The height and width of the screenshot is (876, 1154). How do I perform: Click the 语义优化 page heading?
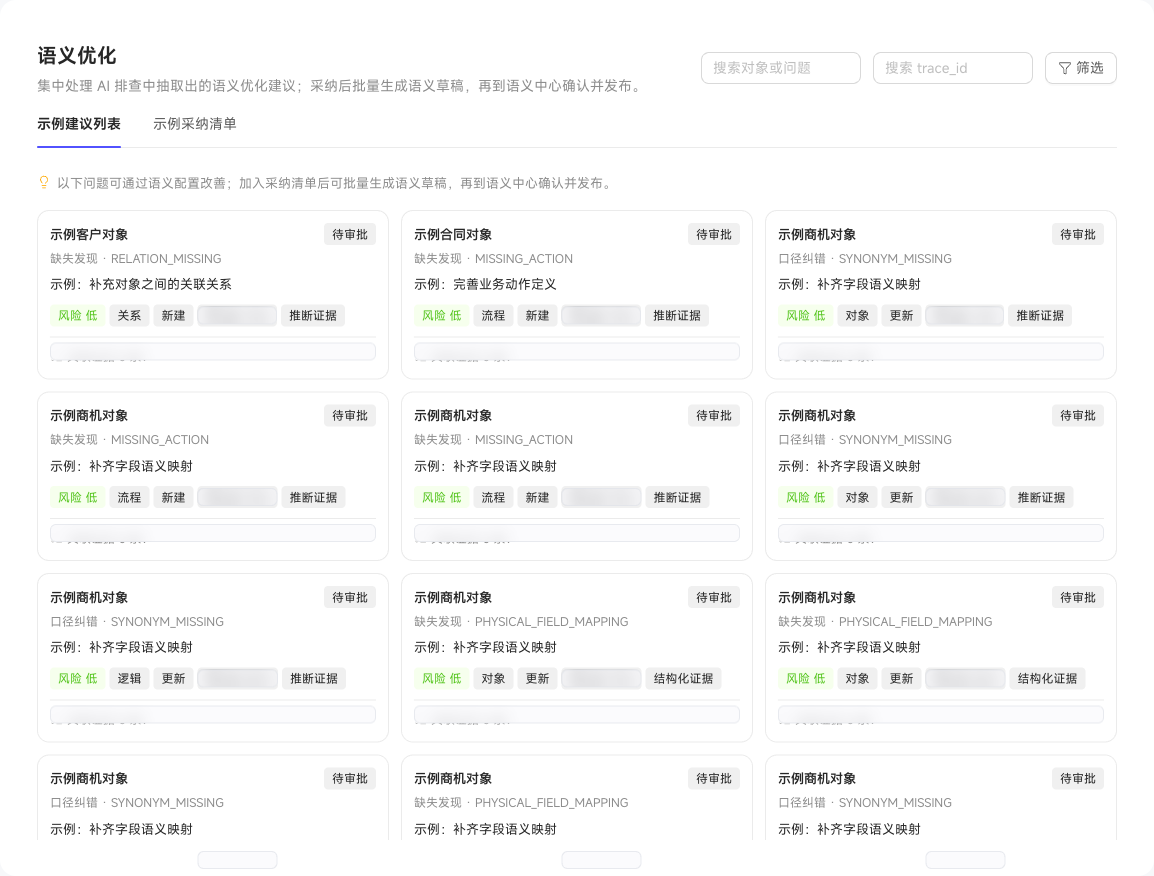coord(77,56)
